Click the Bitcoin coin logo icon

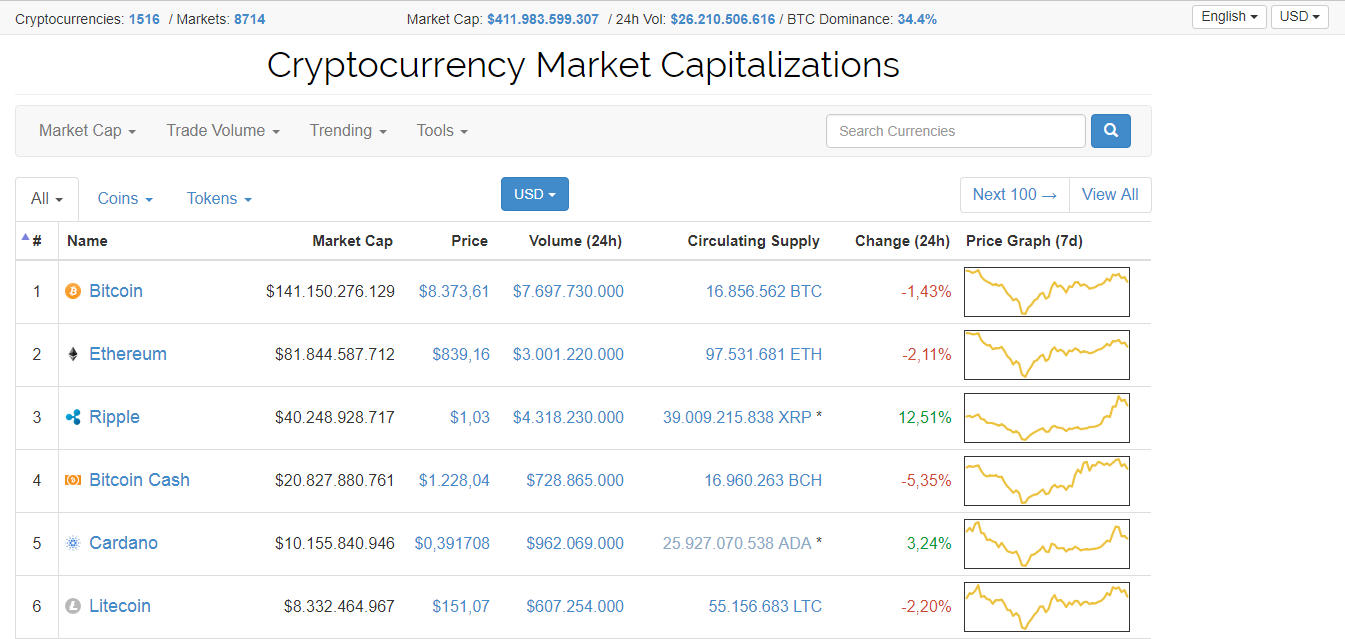click(72, 291)
